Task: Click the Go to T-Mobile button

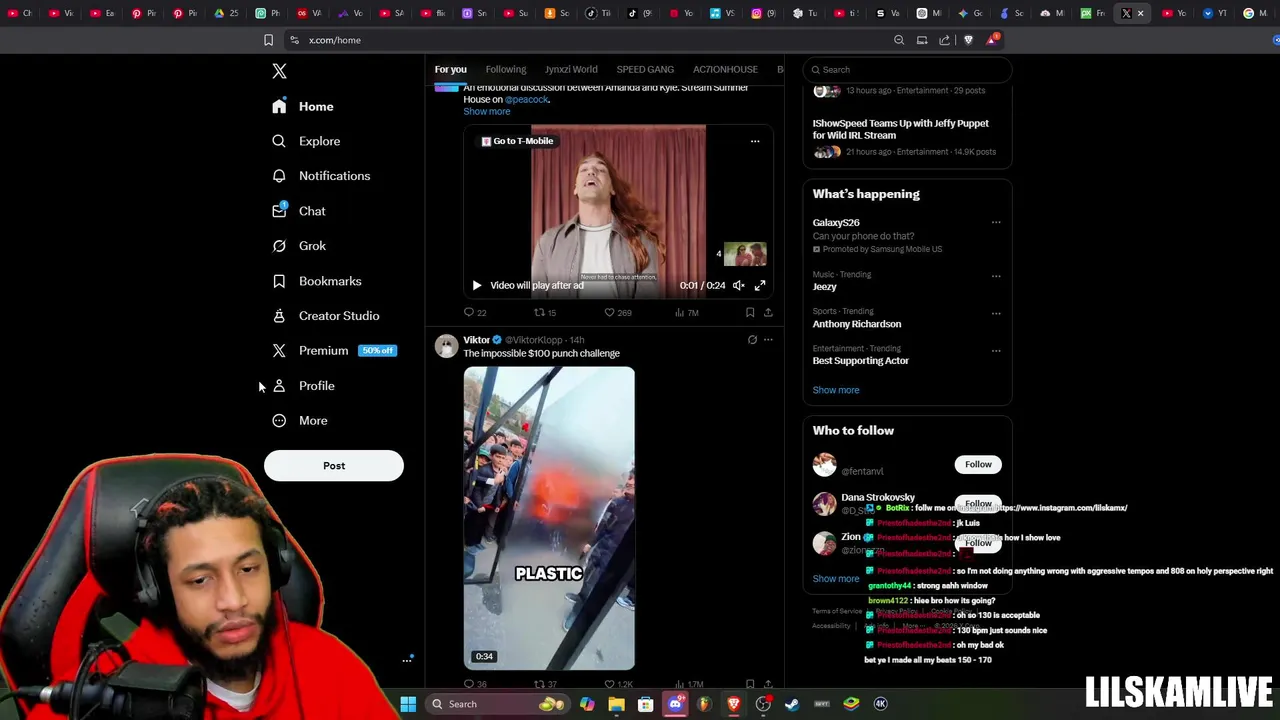Action: click(517, 141)
